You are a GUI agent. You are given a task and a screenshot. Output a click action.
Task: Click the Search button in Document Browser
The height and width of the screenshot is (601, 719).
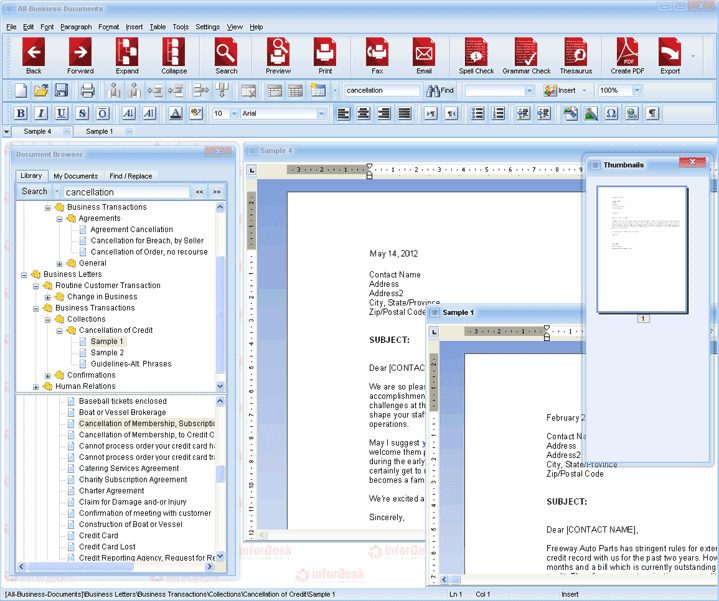pos(34,192)
